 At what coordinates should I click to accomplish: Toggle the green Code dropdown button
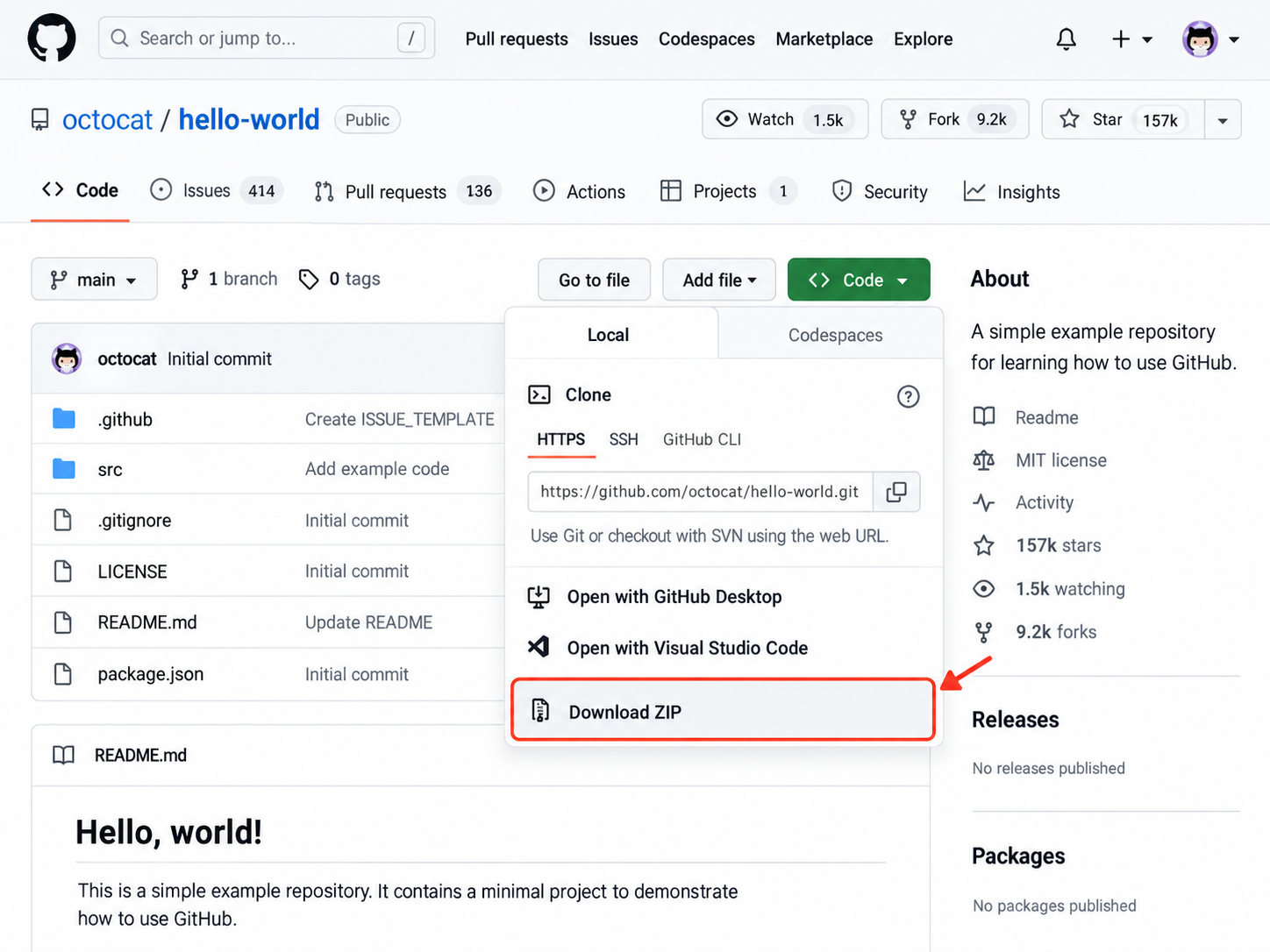tap(859, 280)
